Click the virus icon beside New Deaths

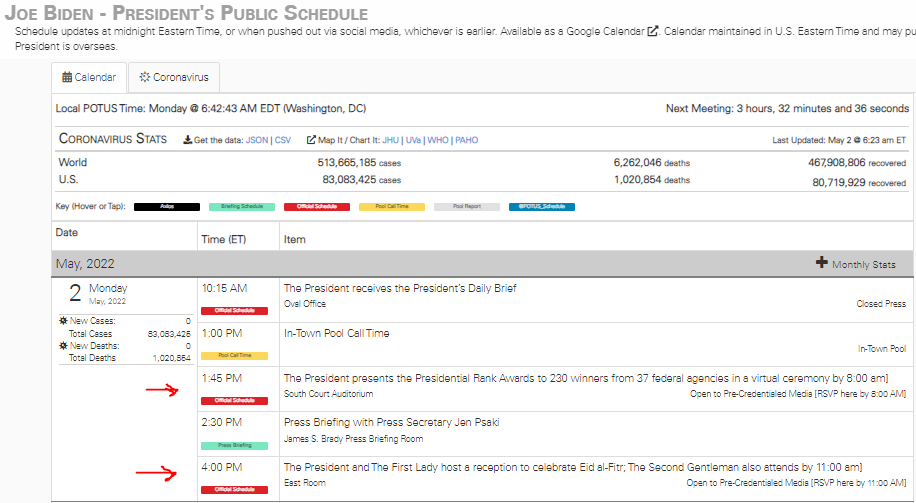63,345
